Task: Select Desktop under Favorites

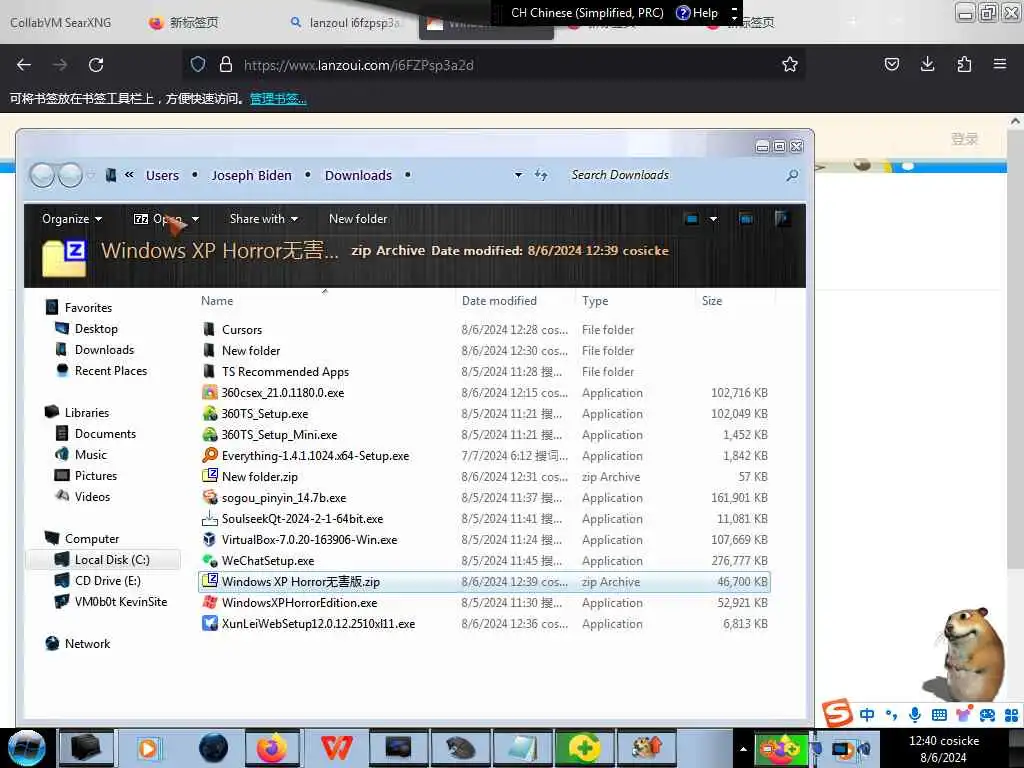Action: coord(96,329)
